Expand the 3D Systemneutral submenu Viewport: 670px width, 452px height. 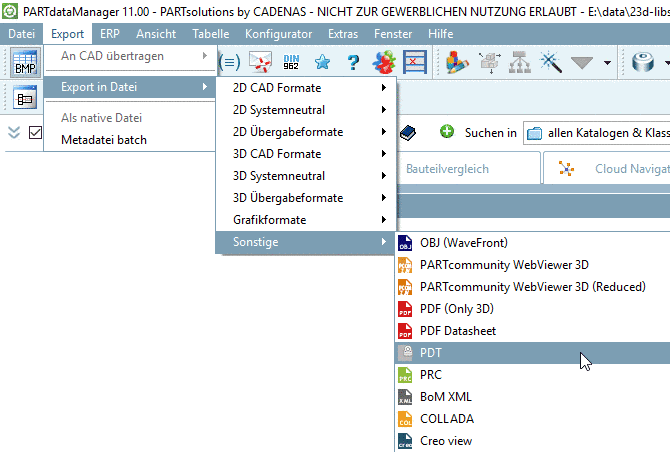[306, 176]
